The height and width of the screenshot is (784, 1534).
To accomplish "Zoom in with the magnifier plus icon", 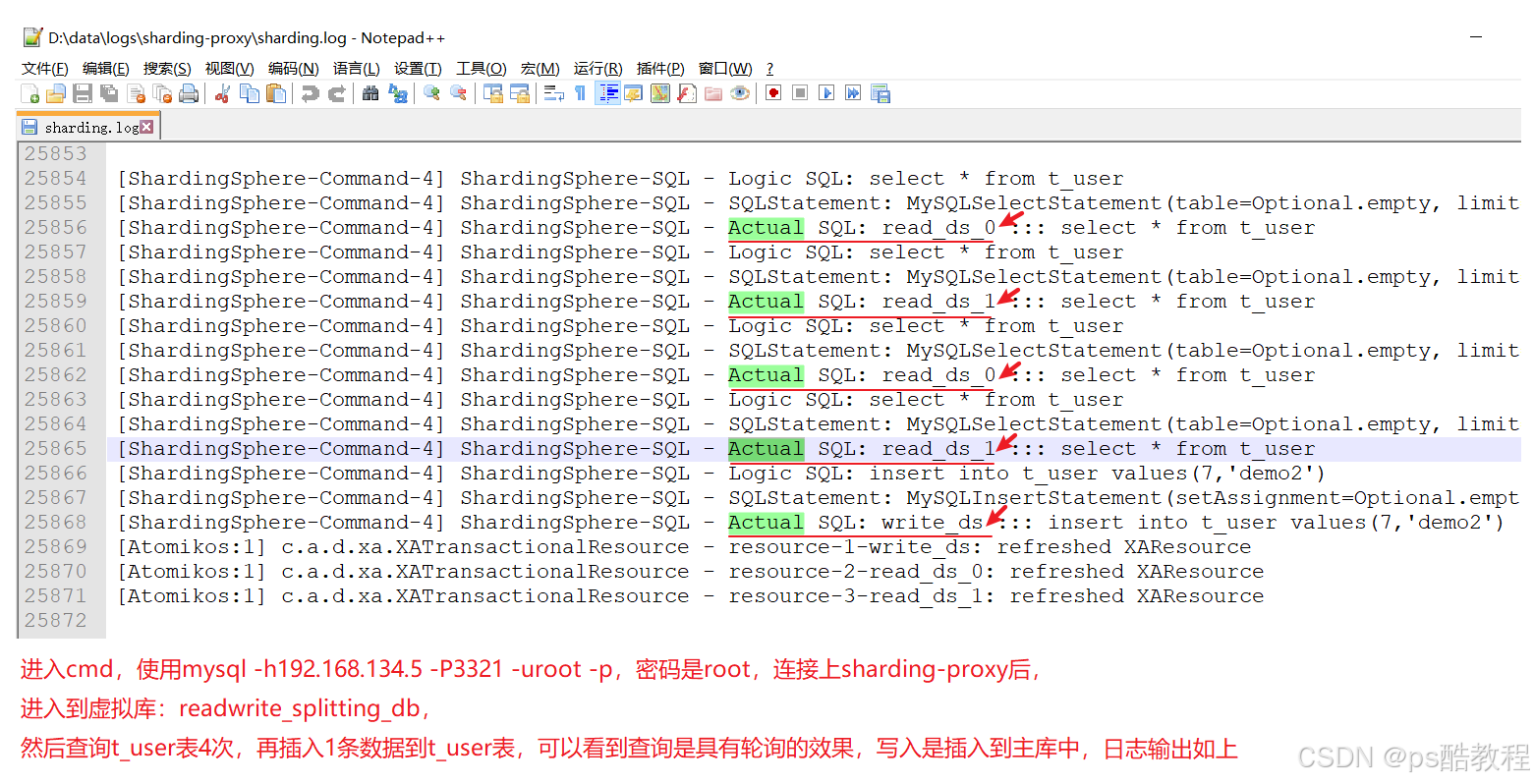I will tap(431, 93).
